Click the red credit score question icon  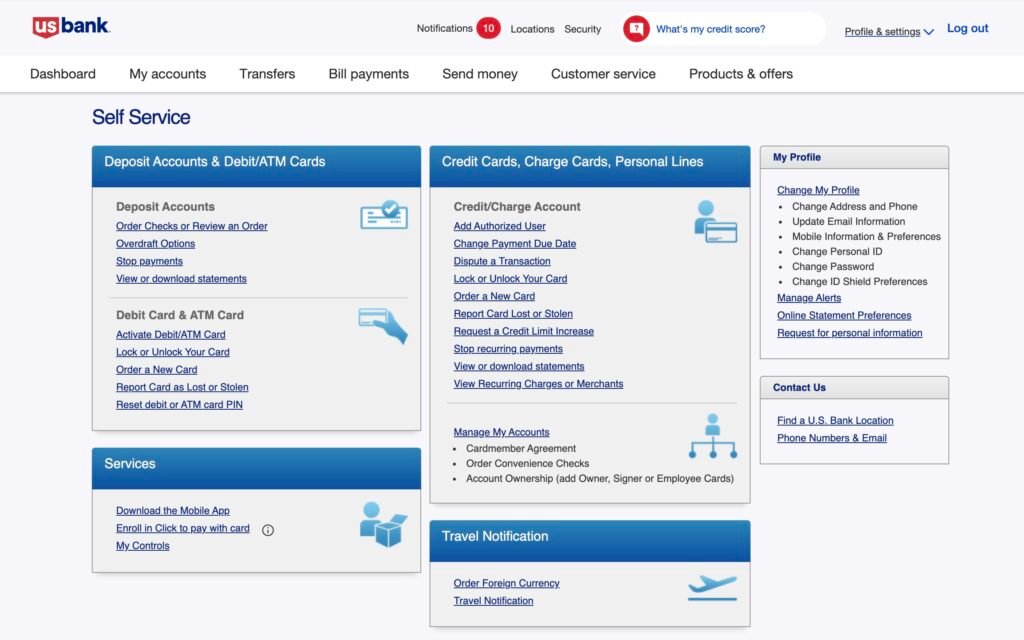point(635,29)
